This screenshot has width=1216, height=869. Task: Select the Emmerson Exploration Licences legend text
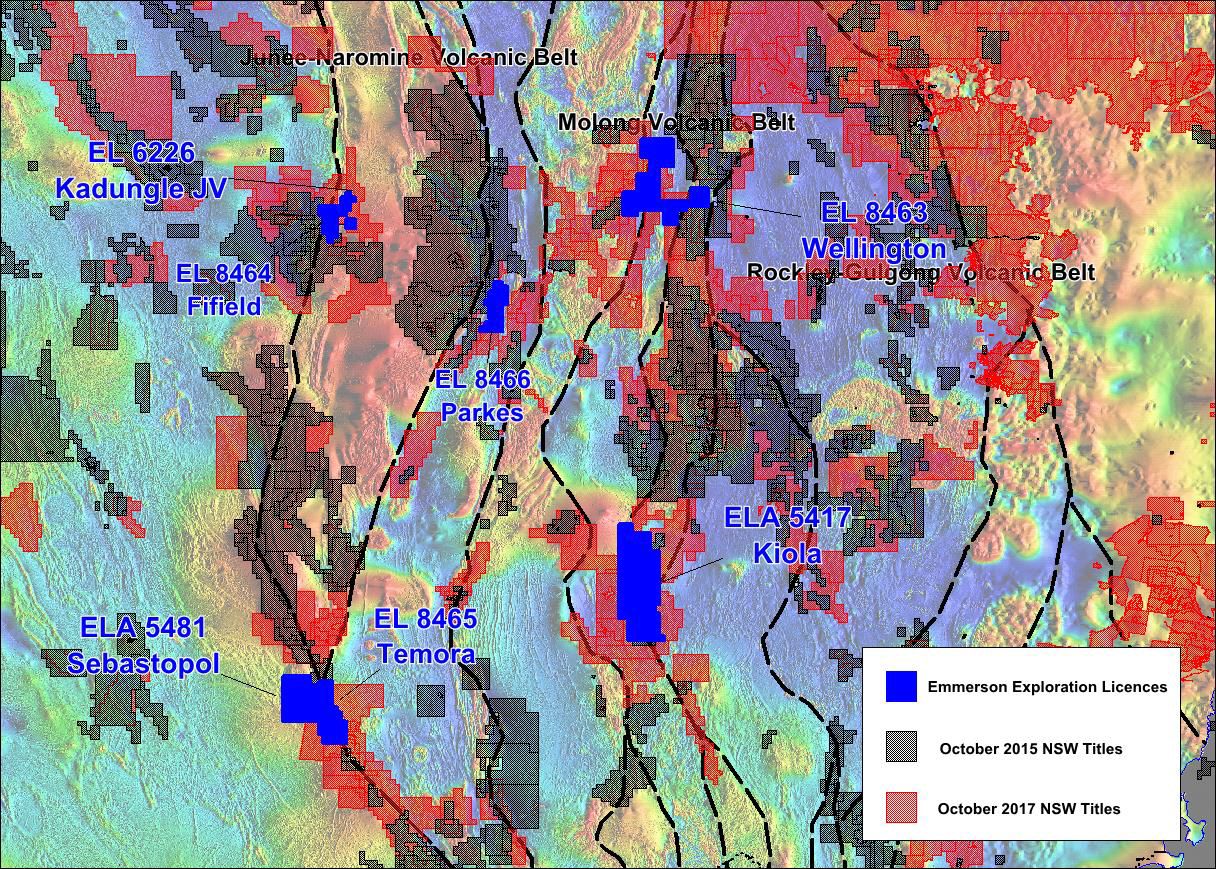tap(1046, 687)
